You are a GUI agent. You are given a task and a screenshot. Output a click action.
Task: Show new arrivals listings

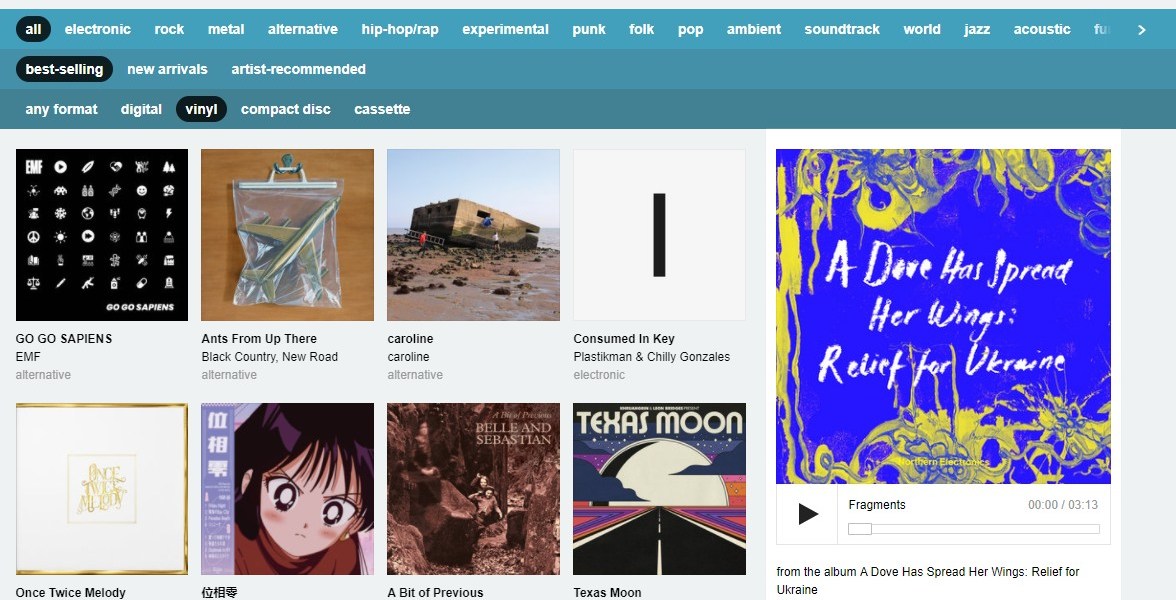click(x=167, y=69)
